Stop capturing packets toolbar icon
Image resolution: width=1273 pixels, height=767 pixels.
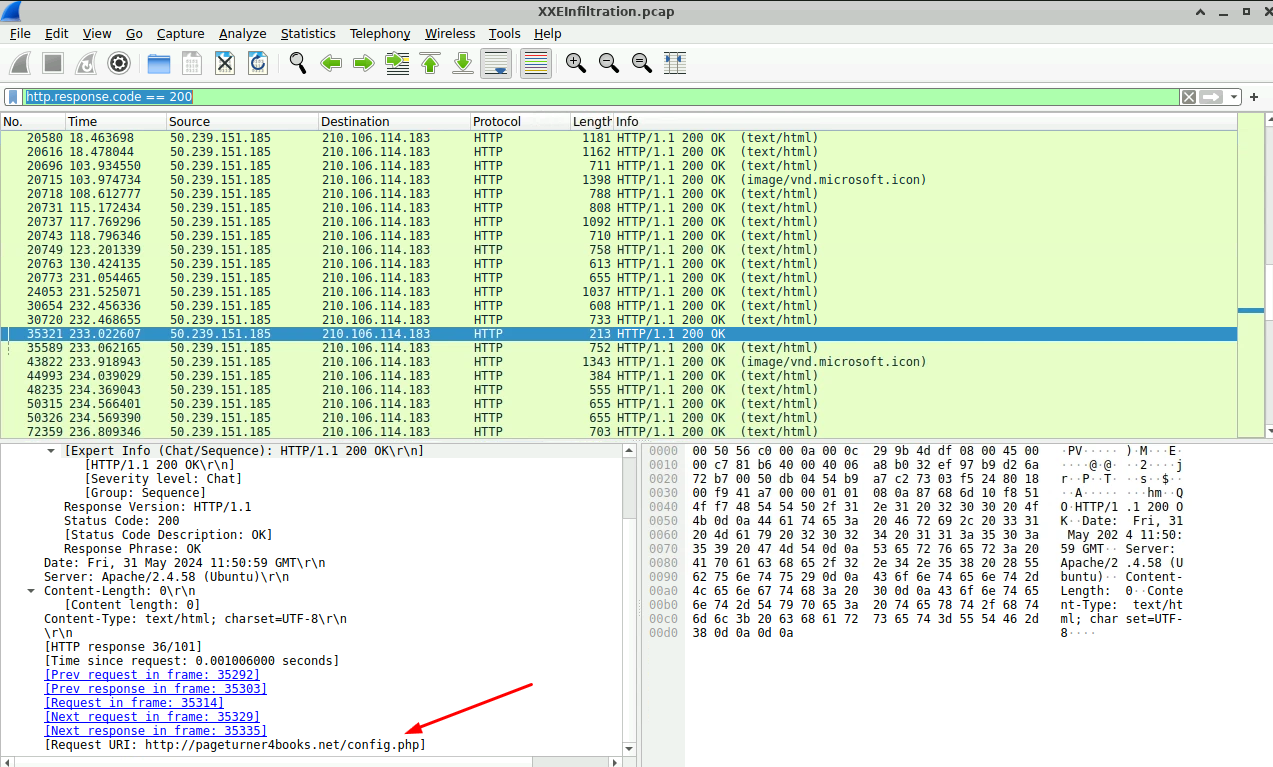(53, 63)
